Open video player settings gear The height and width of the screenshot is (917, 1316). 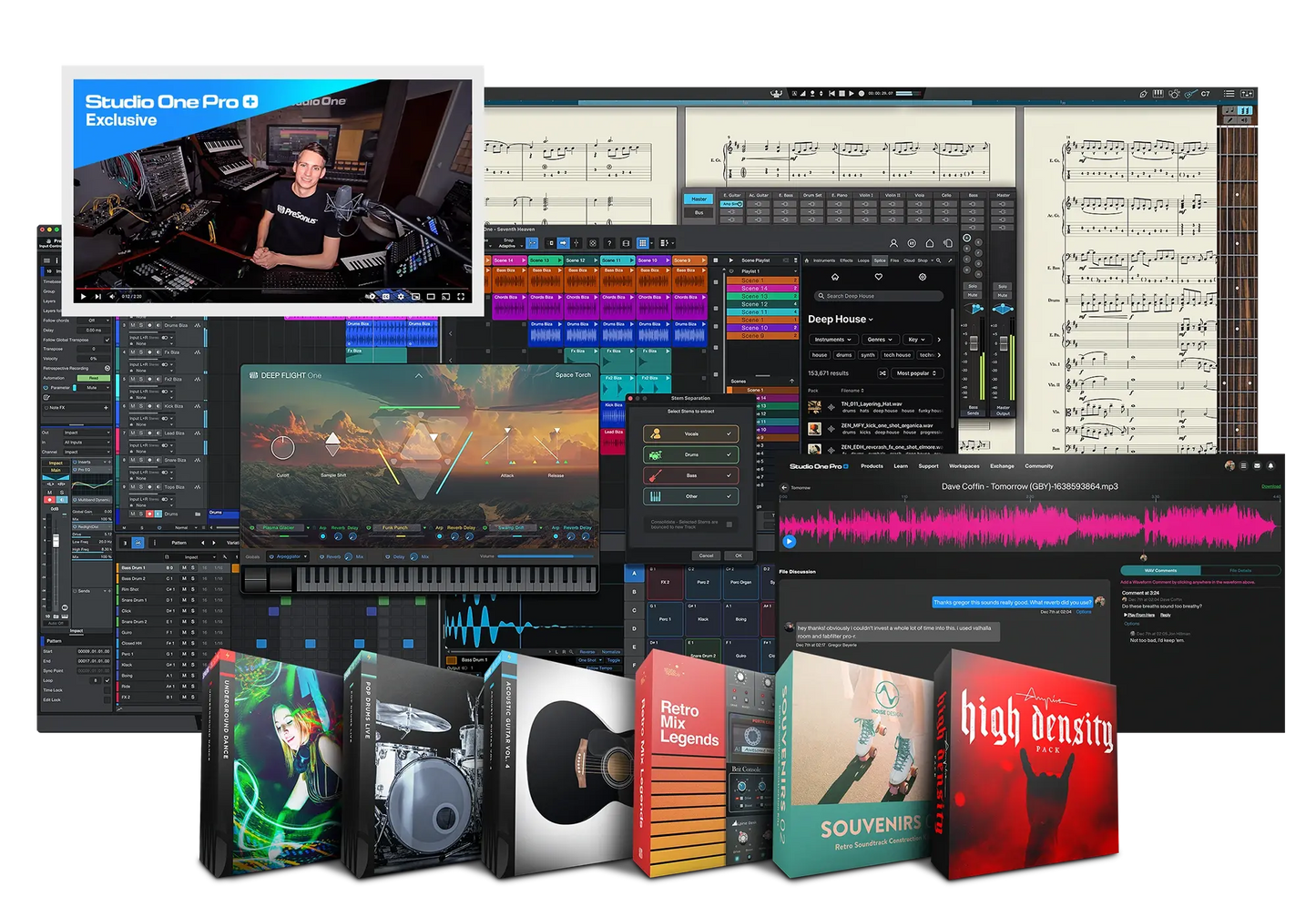(401, 297)
